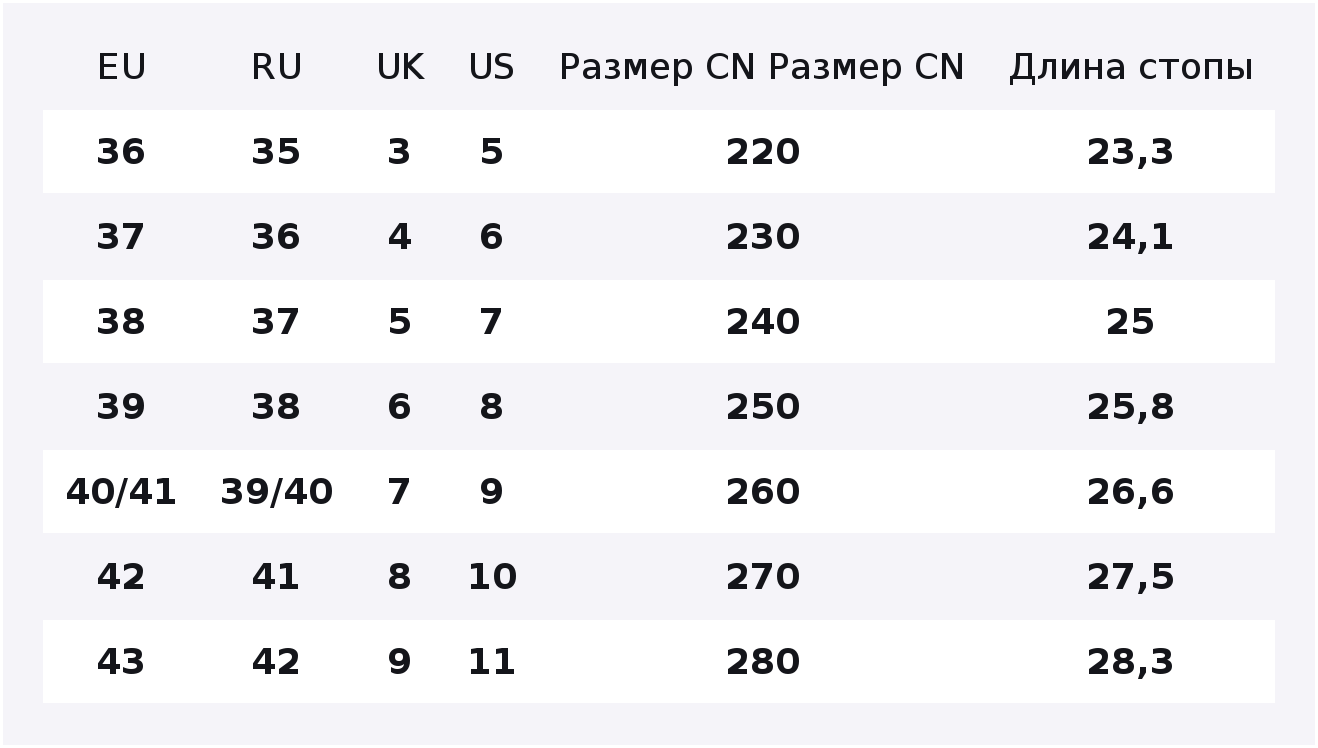Screen dimensions: 1318x748
Task: Click EU size 43 cell
Action: (121, 662)
